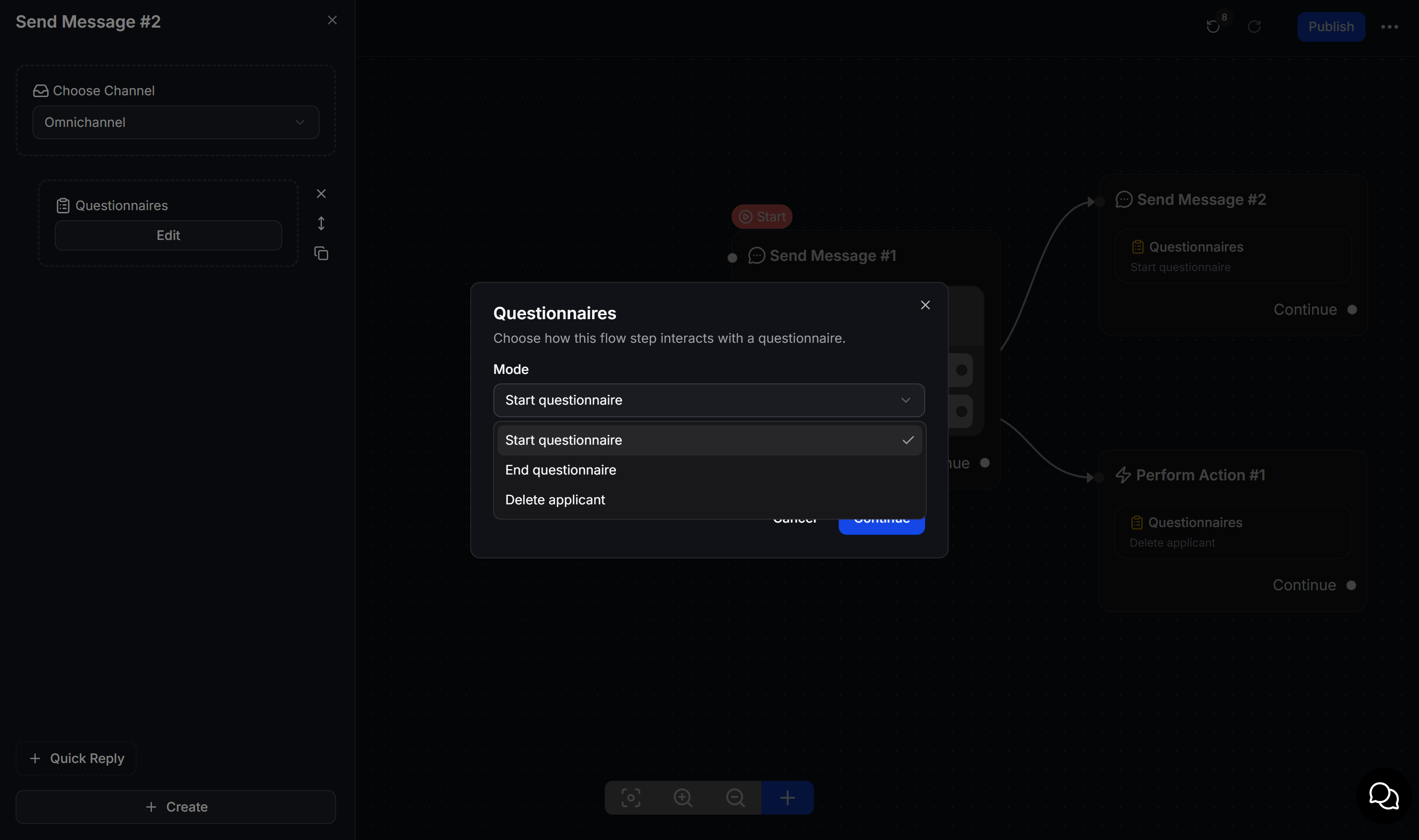Add a Quick Reply
1419x840 pixels.
(x=77, y=759)
